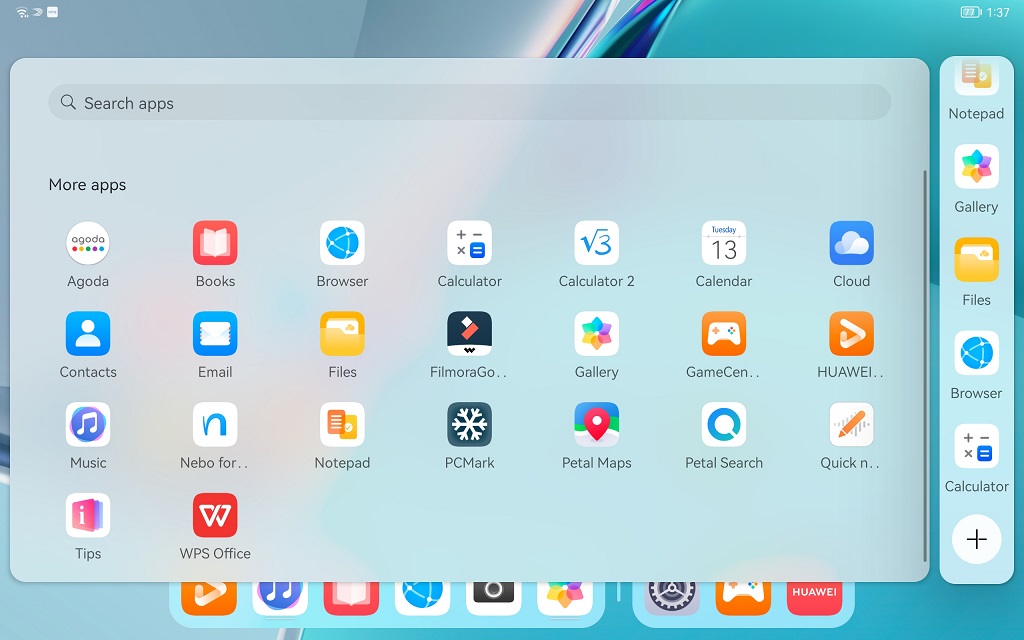
Task: Open Gallery from the right side dock
Action: click(x=976, y=167)
